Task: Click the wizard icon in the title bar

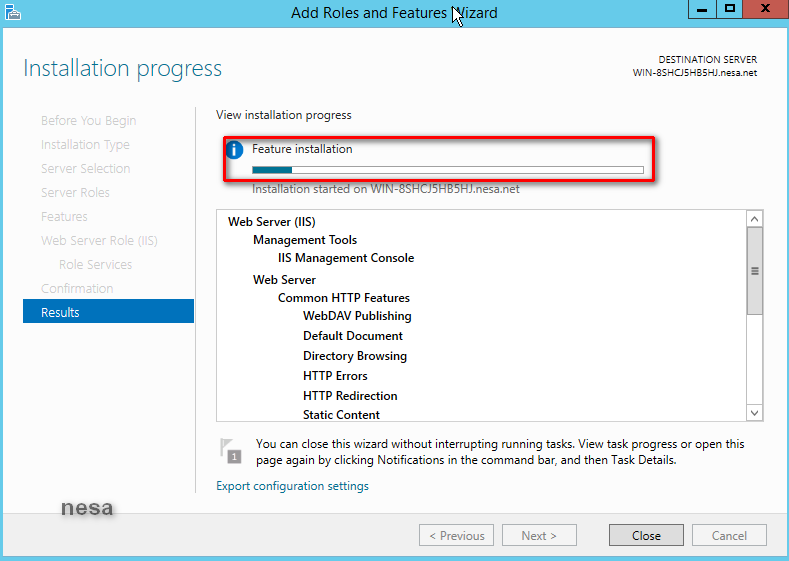Action: [13, 12]
